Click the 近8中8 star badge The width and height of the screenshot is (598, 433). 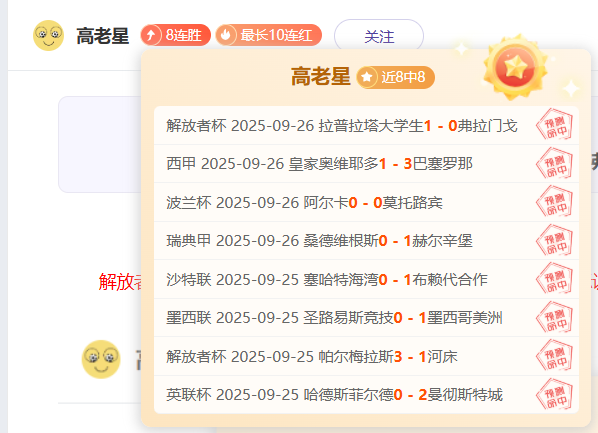pos(395,77)
